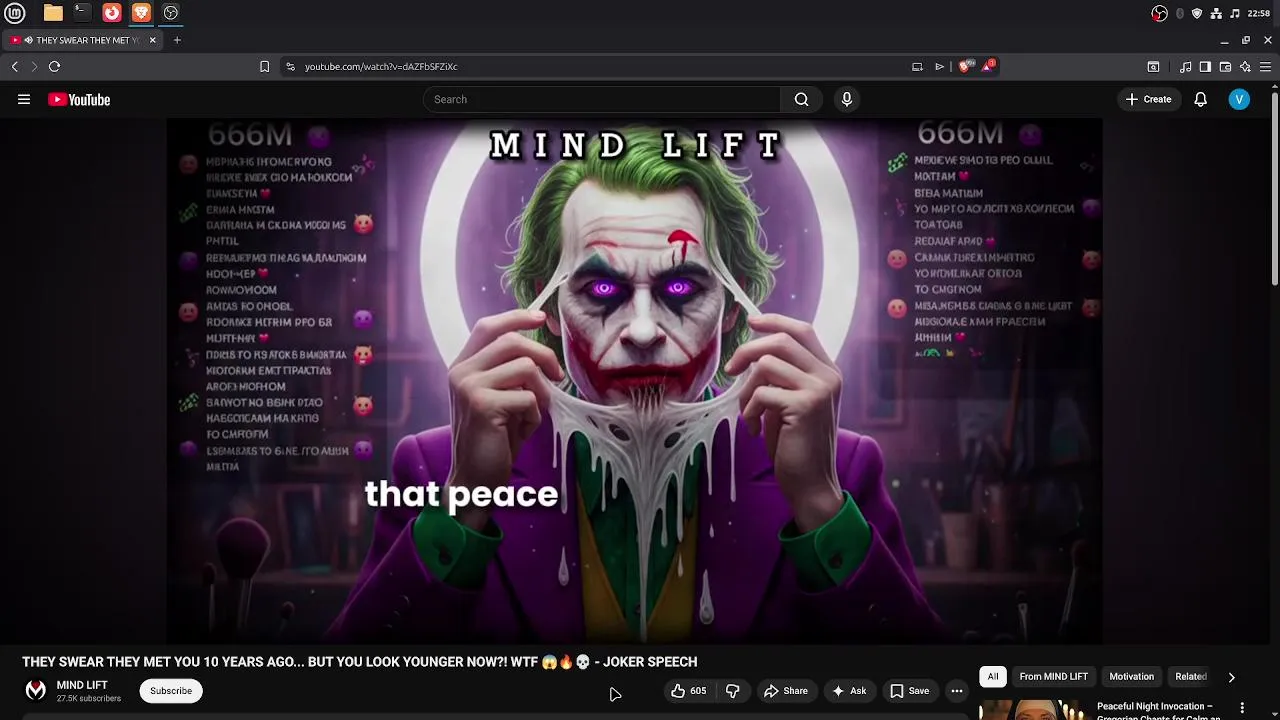Click the page vertical scrollbar
Screen dimensions: 1280x720
[x=1275, y=188]
